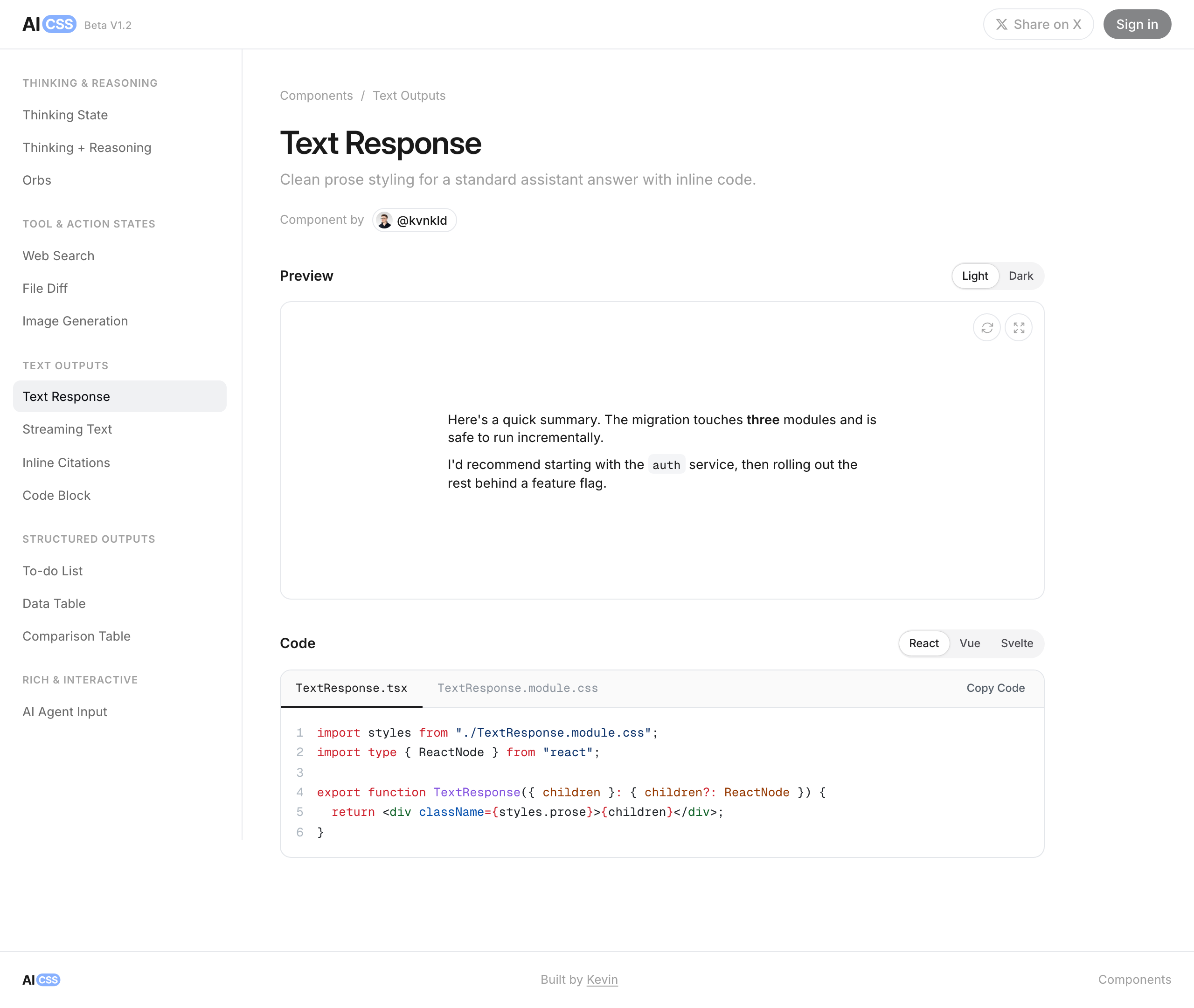The height and width of the screenshot is (1008, 1194).
Task: Select Text Response in sidebar
Action: (119, 397)
